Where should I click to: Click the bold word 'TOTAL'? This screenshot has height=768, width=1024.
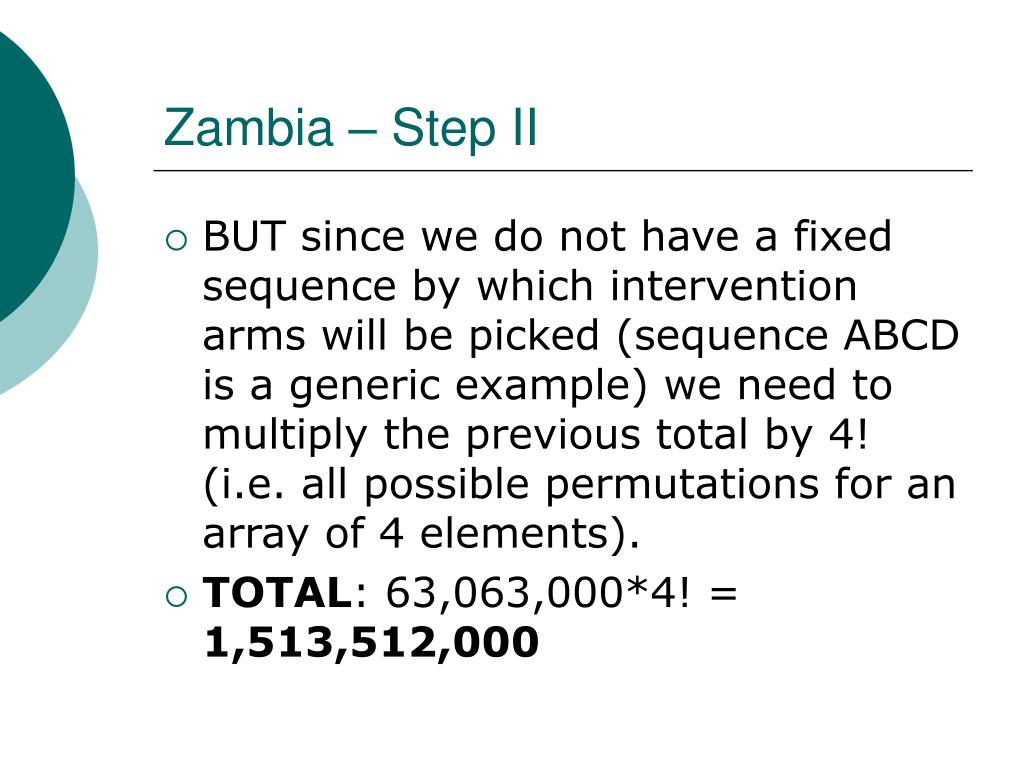278,592
